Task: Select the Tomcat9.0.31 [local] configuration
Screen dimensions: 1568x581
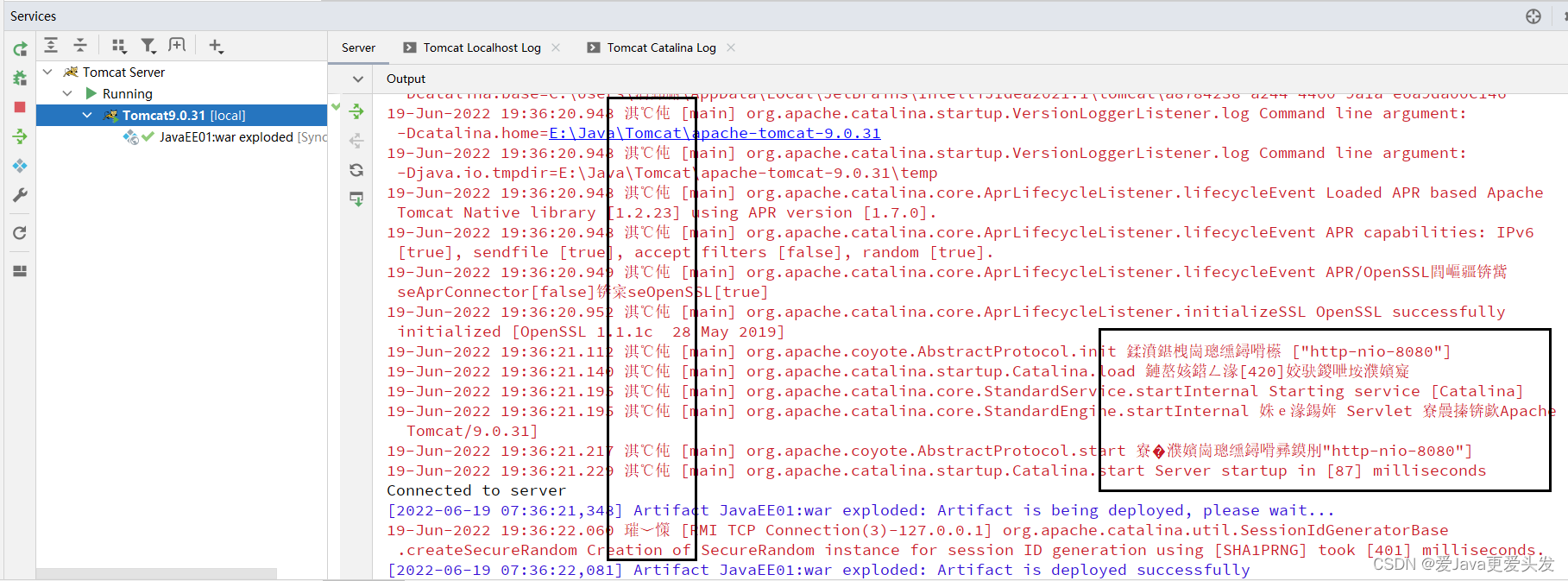Action: [x=181, y=115]
